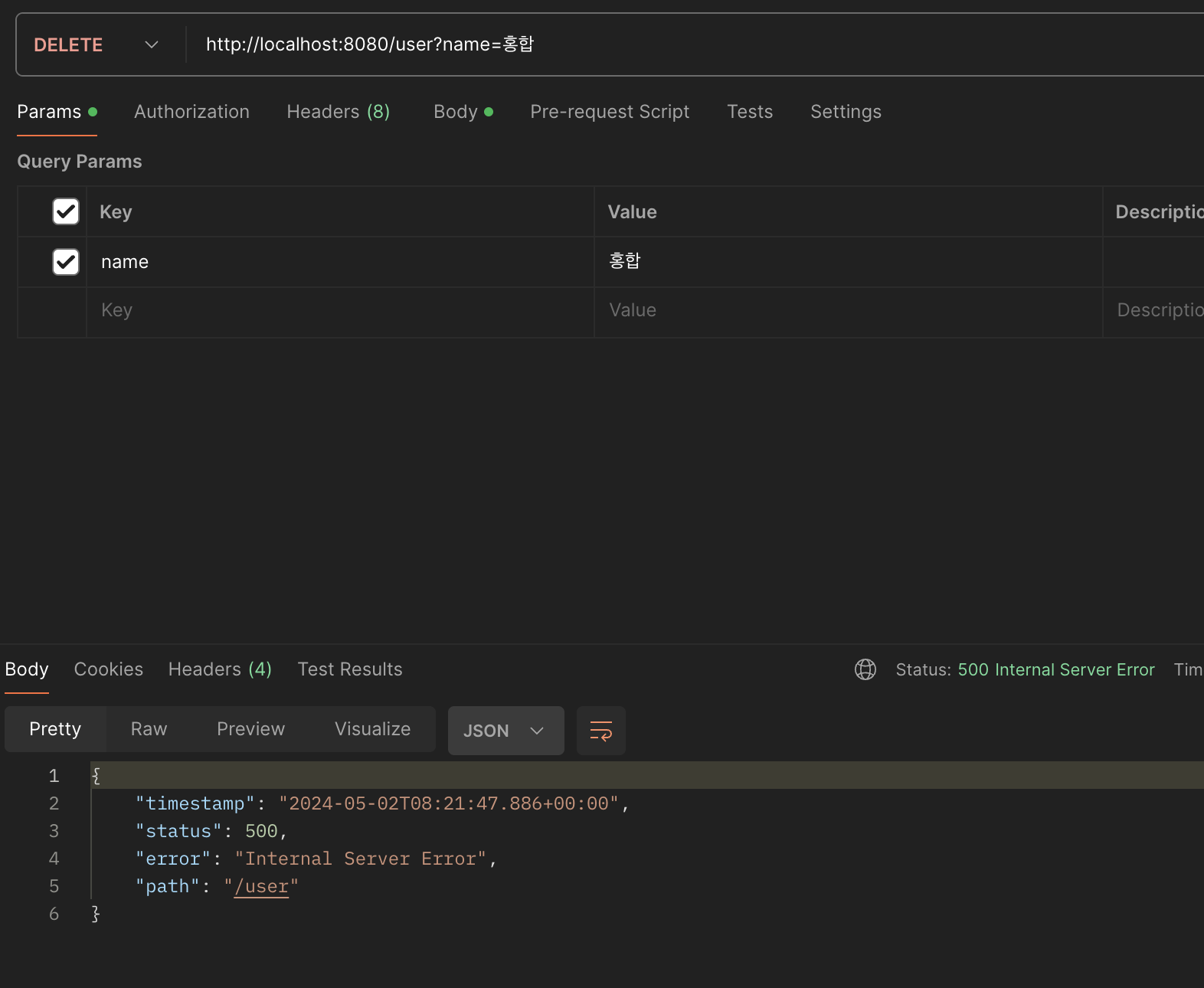Open the response Cookies tab

pyautogui.click(x=109, y=669)
